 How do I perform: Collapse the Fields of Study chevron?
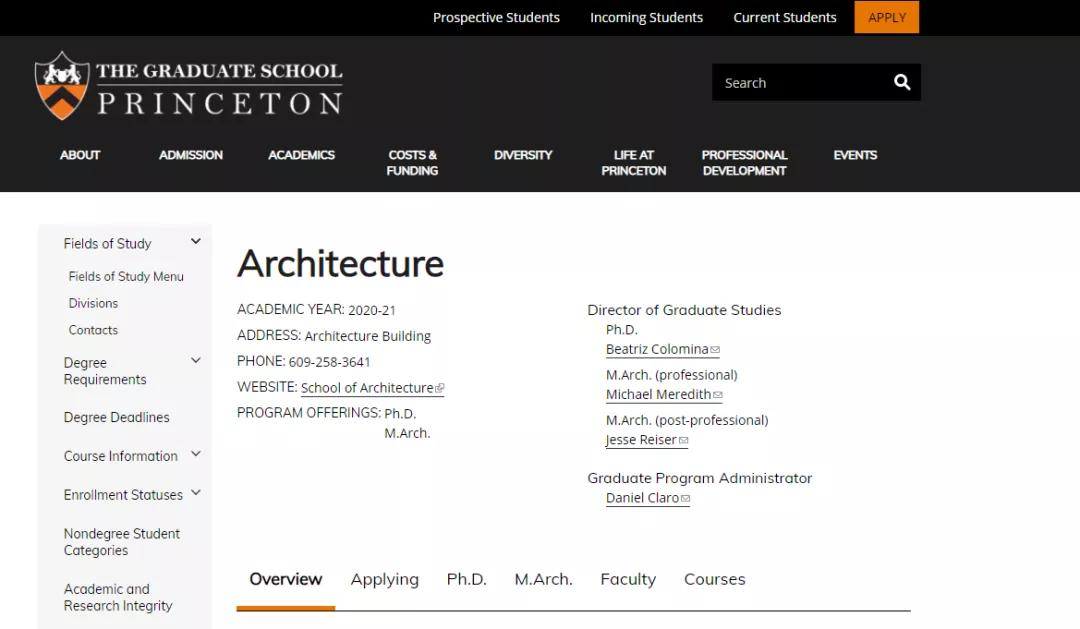click(x=196, y=242)
